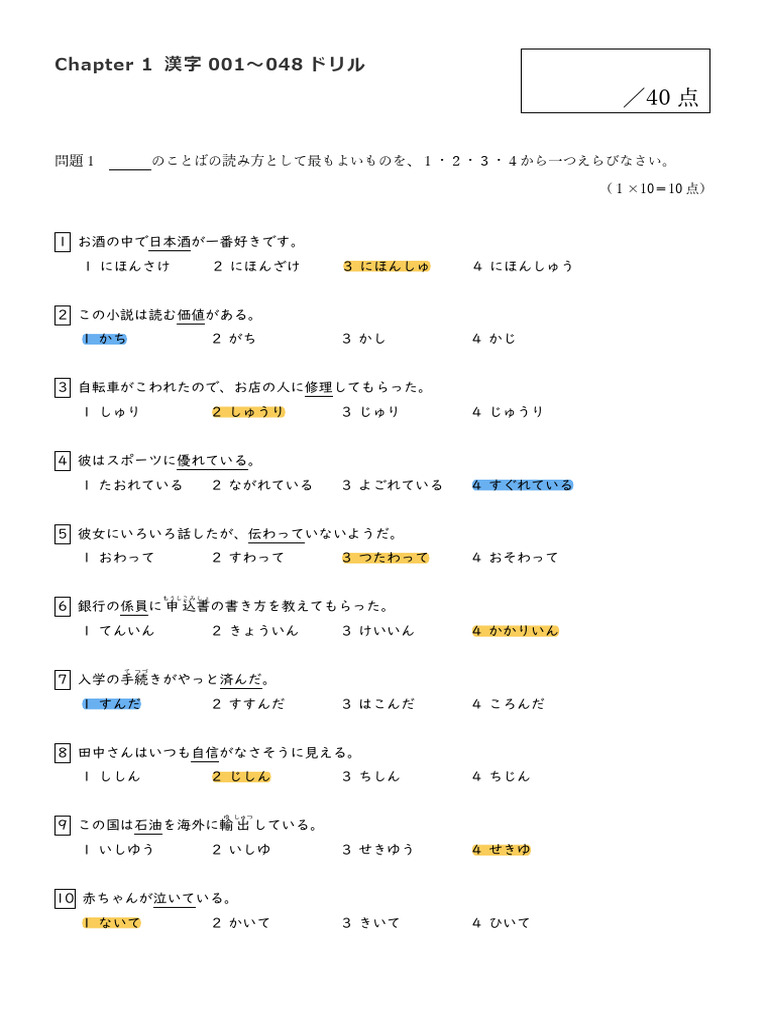Click the boxed question number 5
This screenshot has width=768, height=1024.
(x=62, y=534)
